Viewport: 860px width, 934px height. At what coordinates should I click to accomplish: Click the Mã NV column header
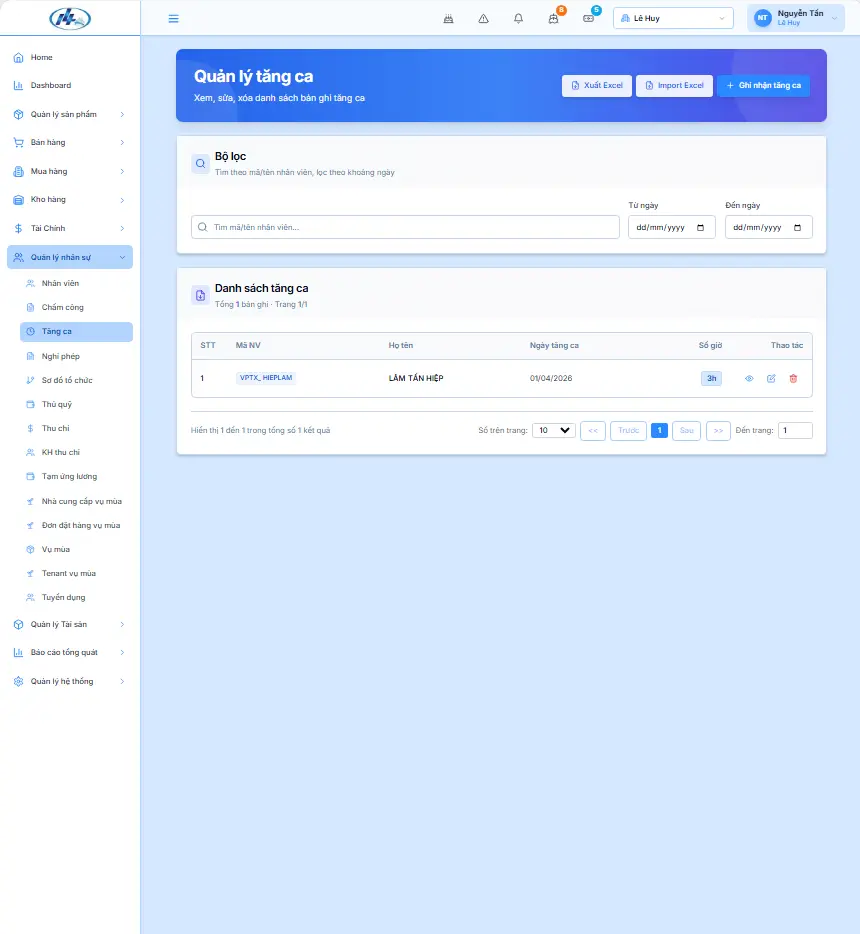pyautogui.click(x=248, y=345)
